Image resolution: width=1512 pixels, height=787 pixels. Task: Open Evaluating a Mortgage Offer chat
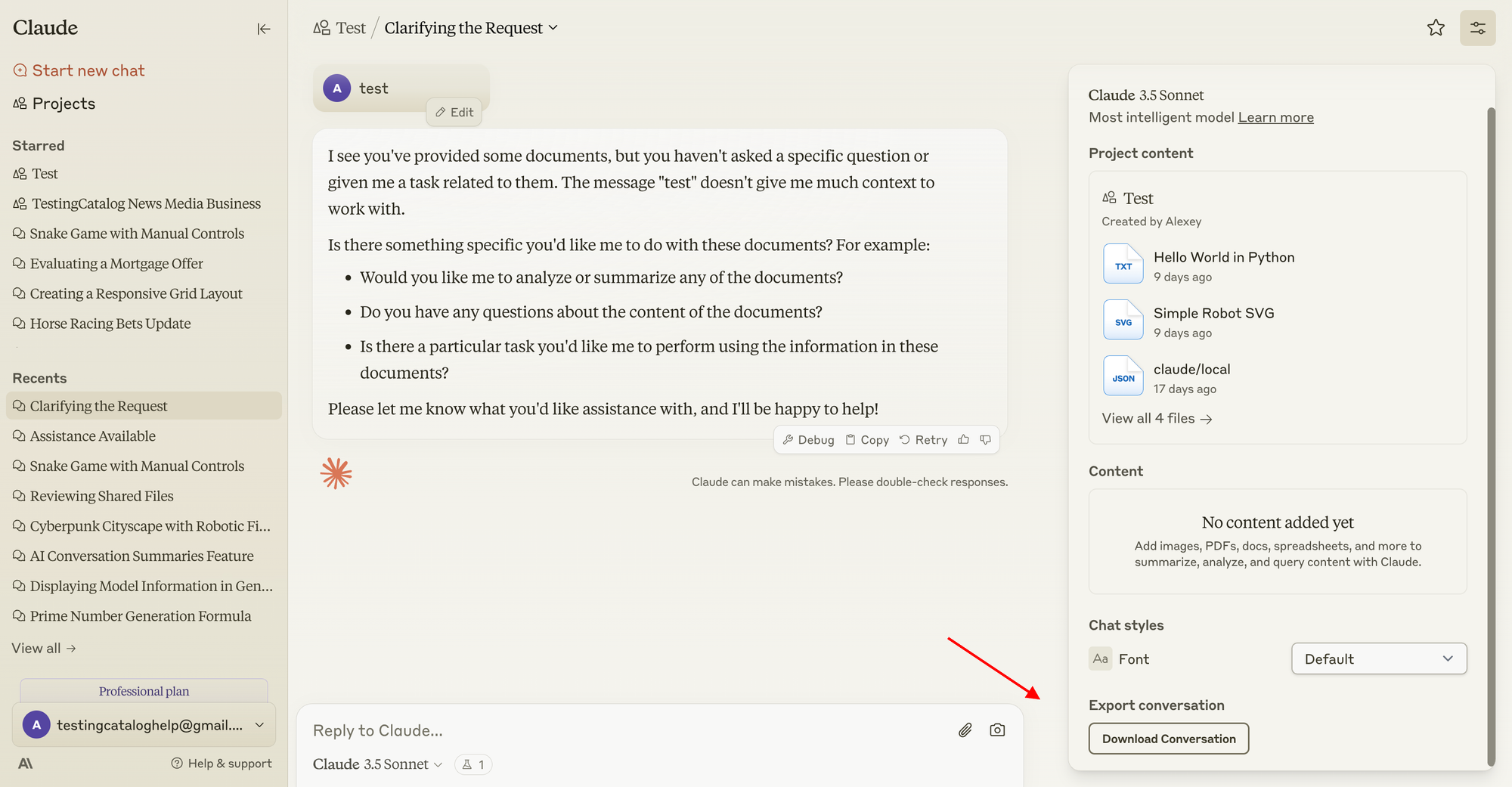coord(144,264)
